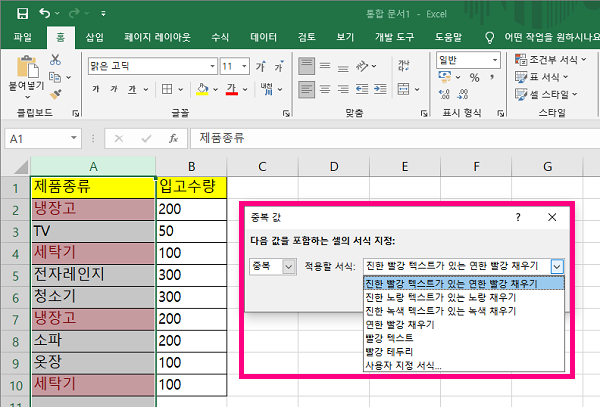Open the Quick Access Toolbar customize arrow
Viewport: 600px width, 407px height.
pos(103,13)
